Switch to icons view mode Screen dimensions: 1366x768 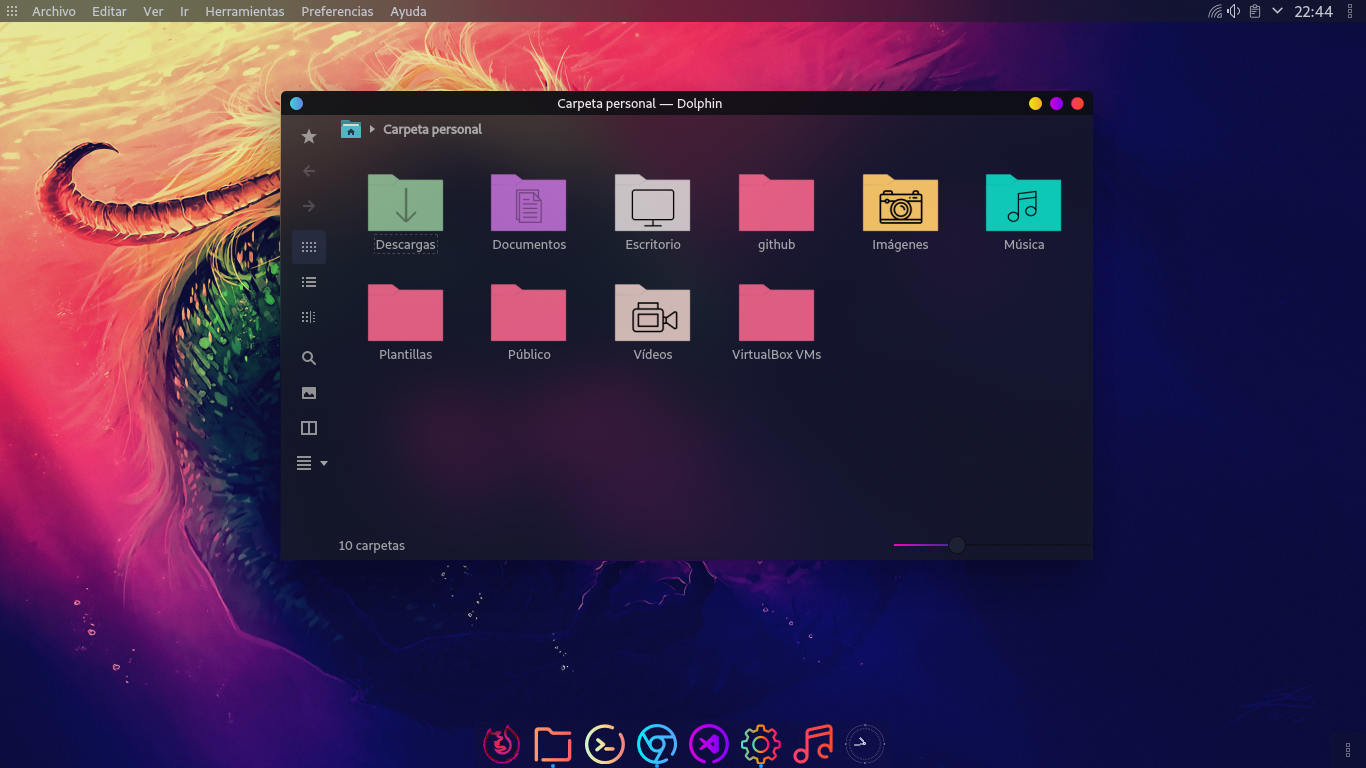coord(309,247)
